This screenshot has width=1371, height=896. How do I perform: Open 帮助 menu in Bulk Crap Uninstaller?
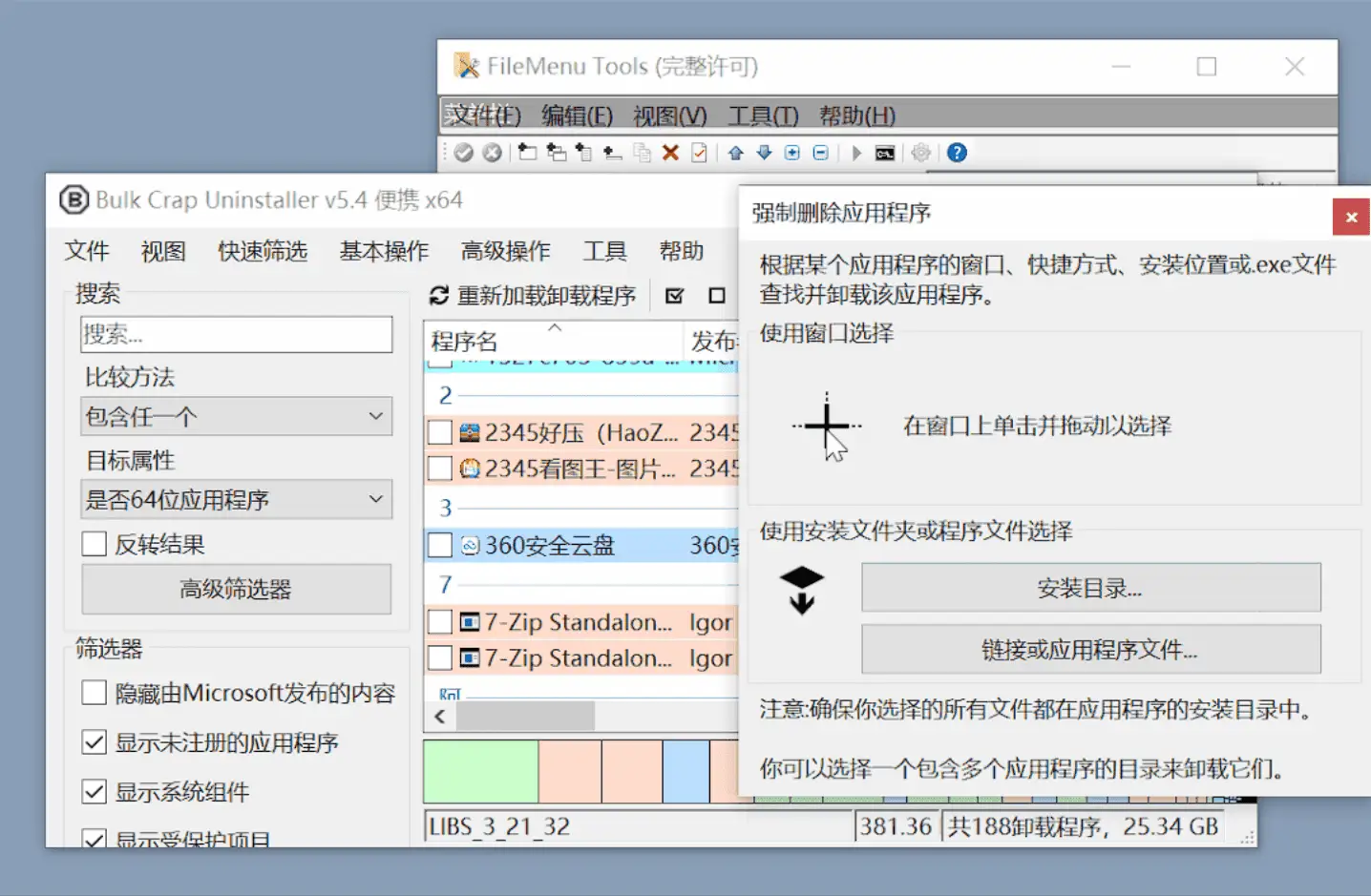point(682,251)
